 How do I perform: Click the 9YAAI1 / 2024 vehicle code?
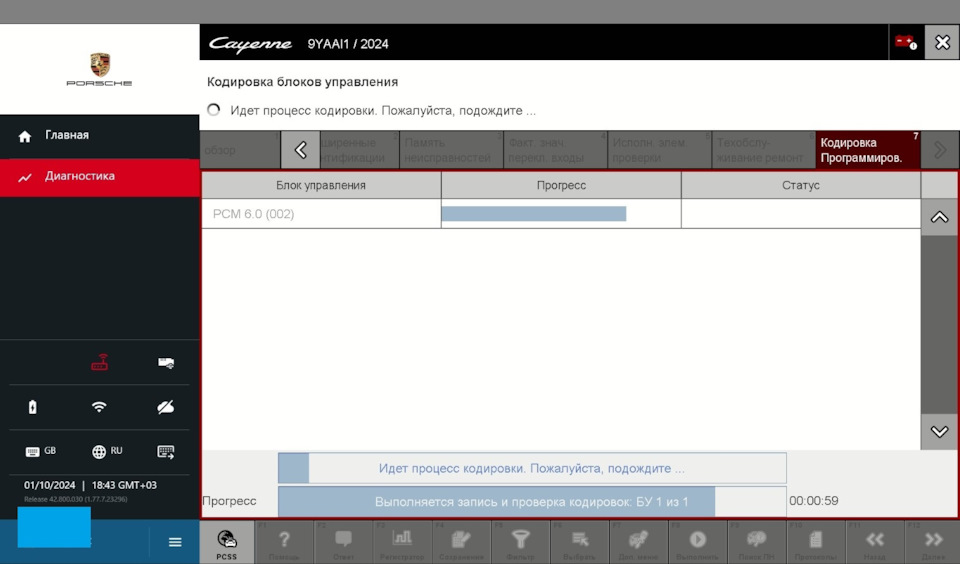click(x=348, y=44)
